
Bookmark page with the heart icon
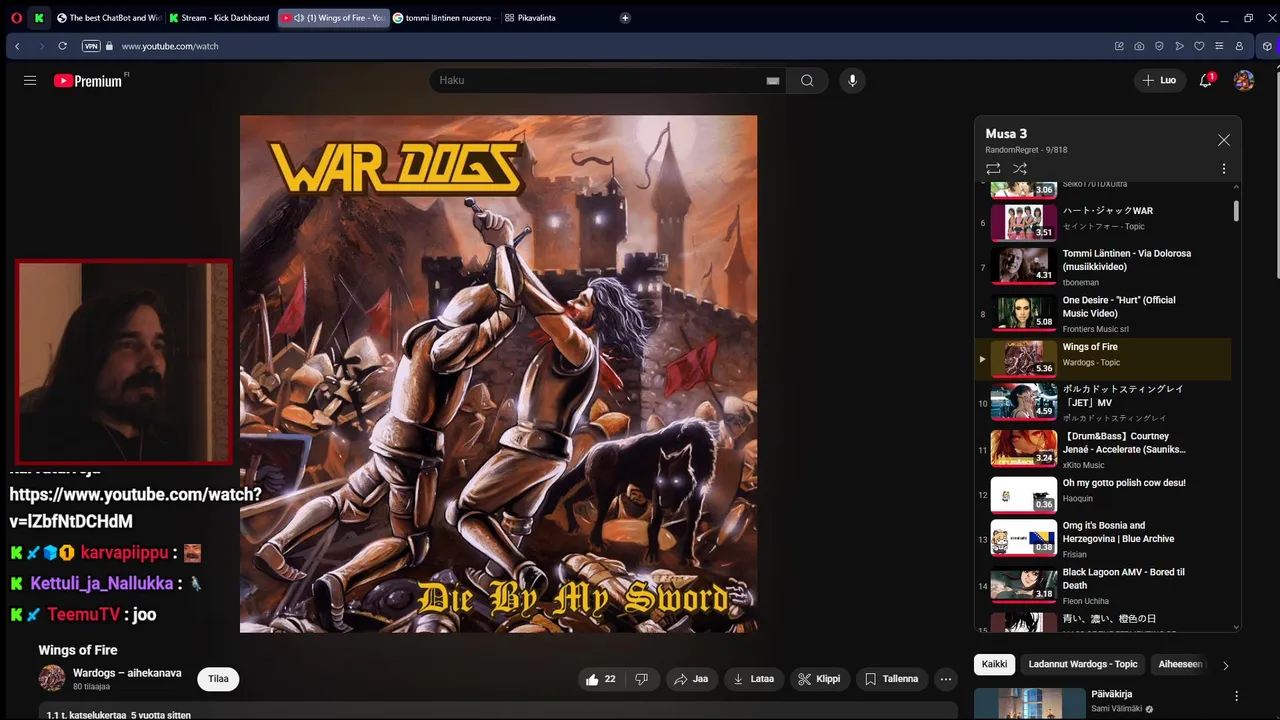pyautogui.click(x=1199, y=46)
